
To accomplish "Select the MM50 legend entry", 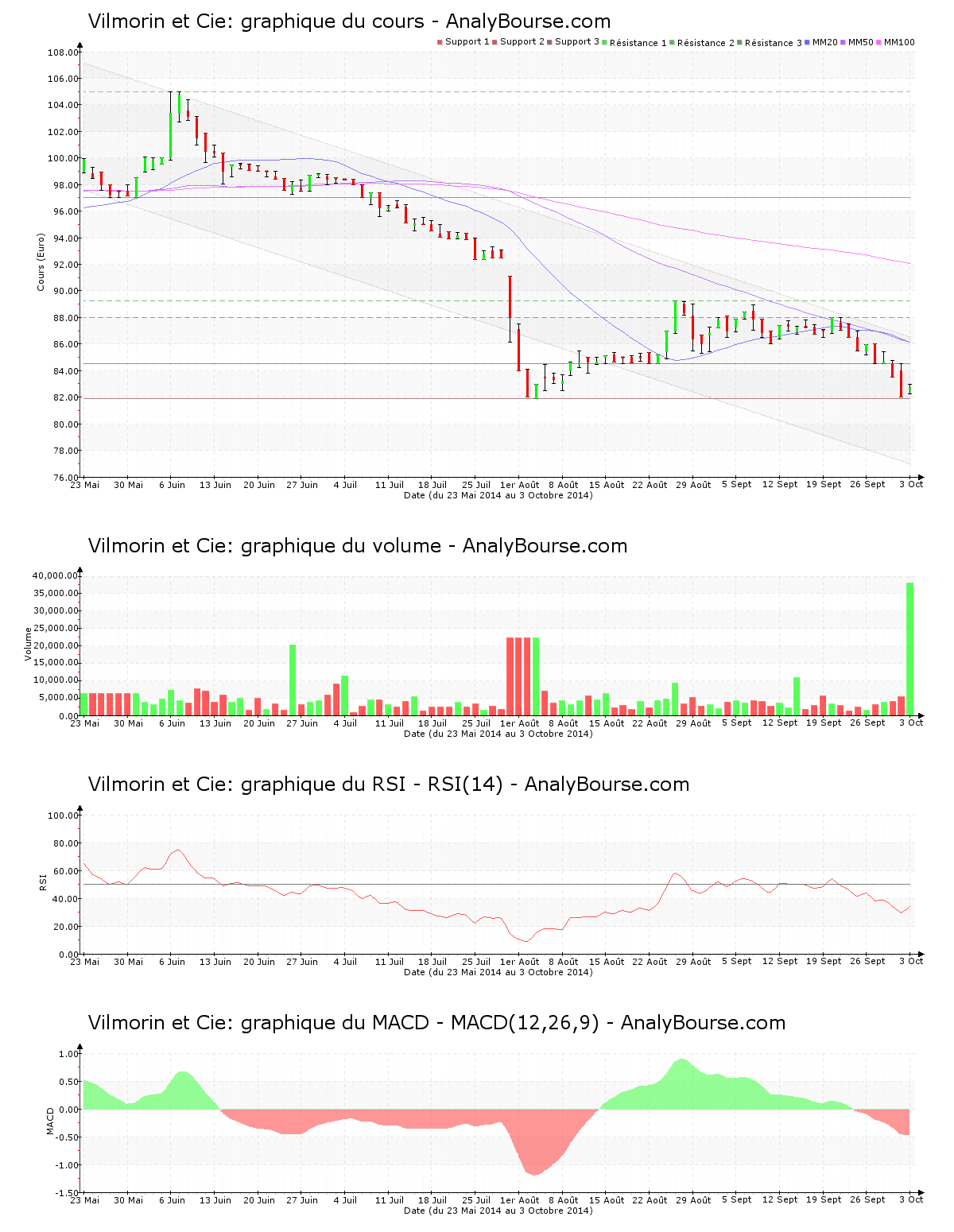I will coord(856,42).
